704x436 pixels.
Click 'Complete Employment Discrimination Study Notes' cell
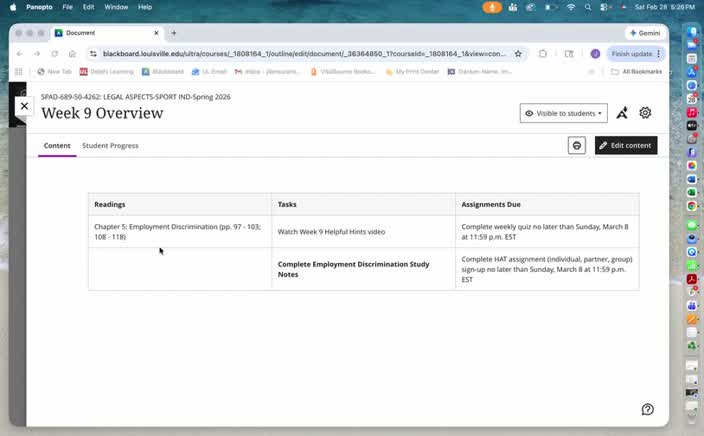363,269
